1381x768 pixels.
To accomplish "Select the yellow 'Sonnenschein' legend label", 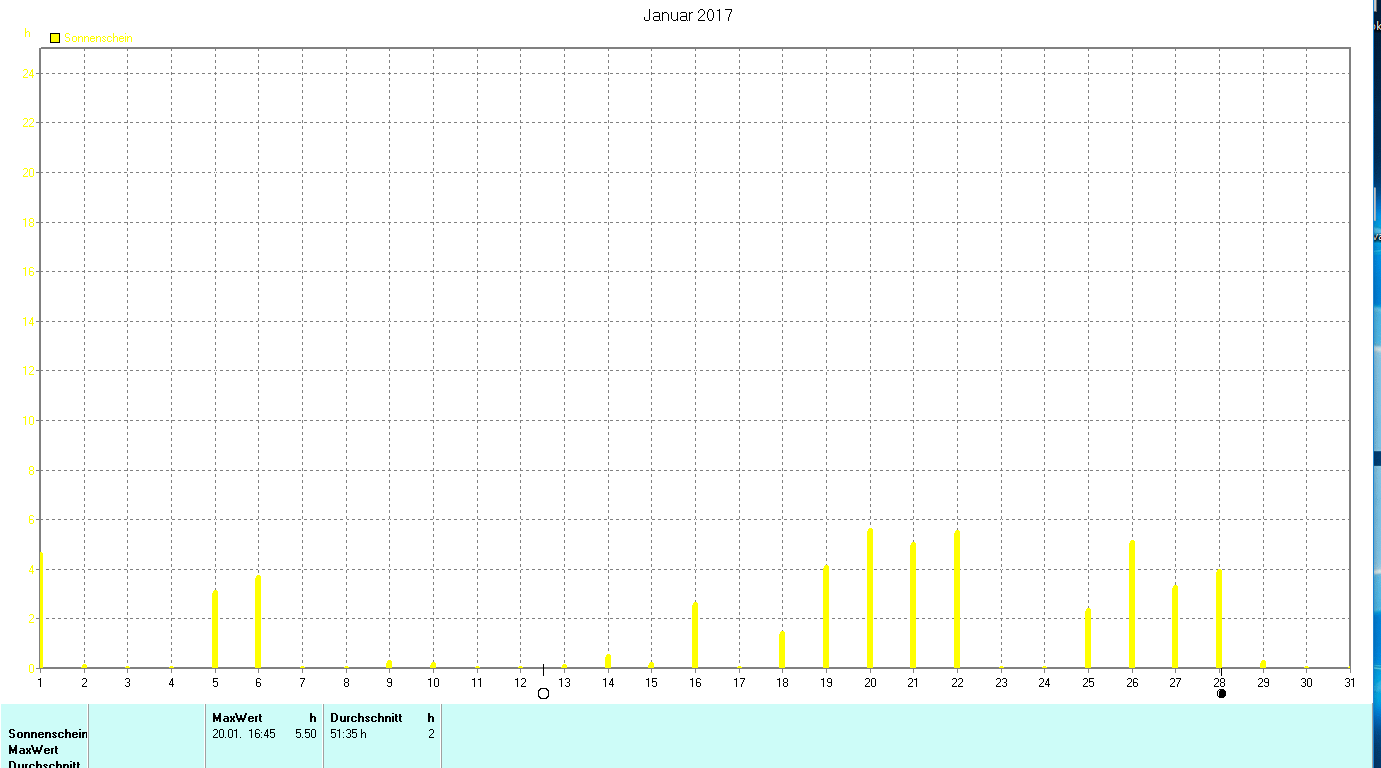I will point(98,38).
